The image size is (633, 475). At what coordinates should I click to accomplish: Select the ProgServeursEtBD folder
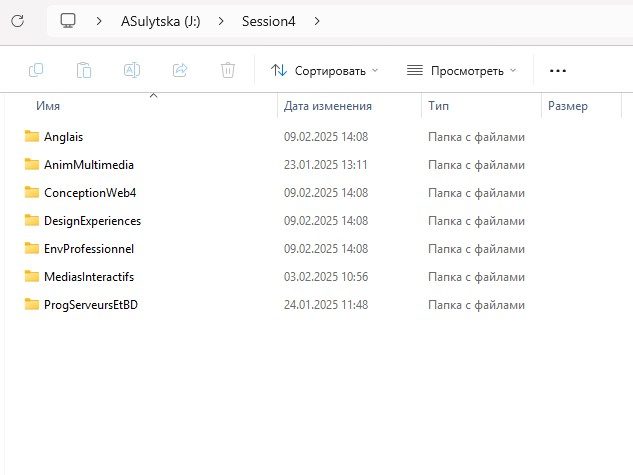tap(90, 305)
